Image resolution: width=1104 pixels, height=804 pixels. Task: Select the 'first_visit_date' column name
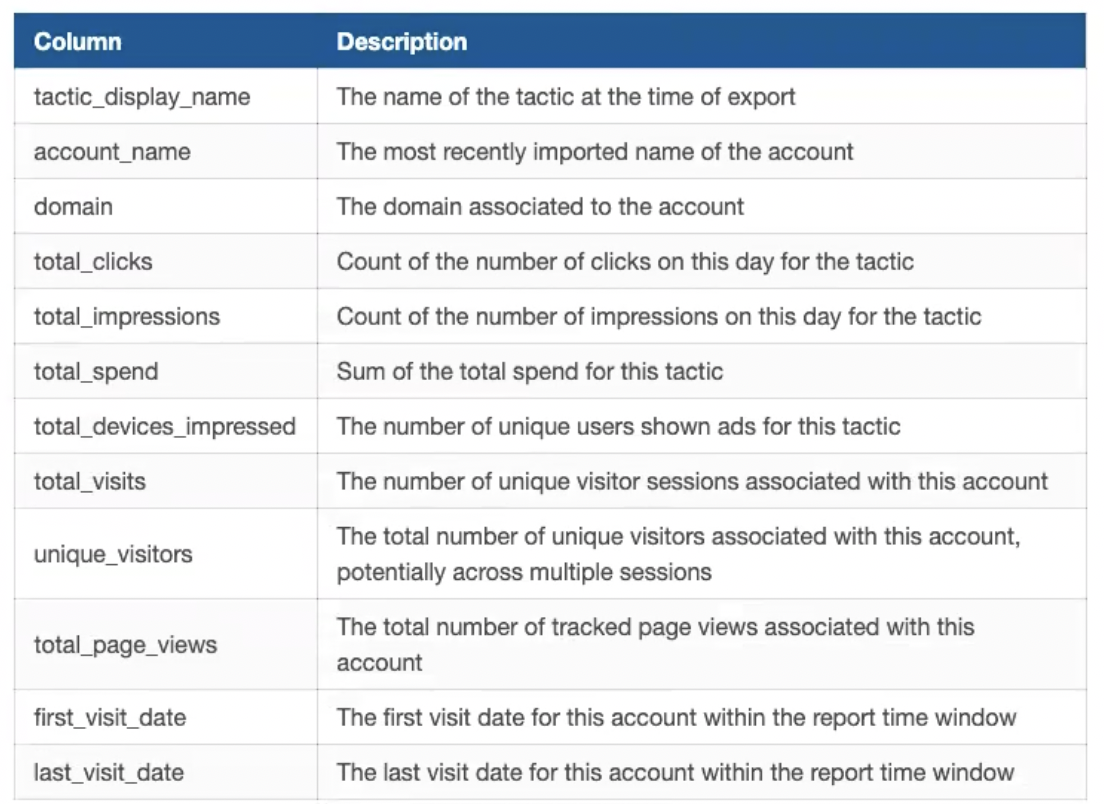[110, 717]
